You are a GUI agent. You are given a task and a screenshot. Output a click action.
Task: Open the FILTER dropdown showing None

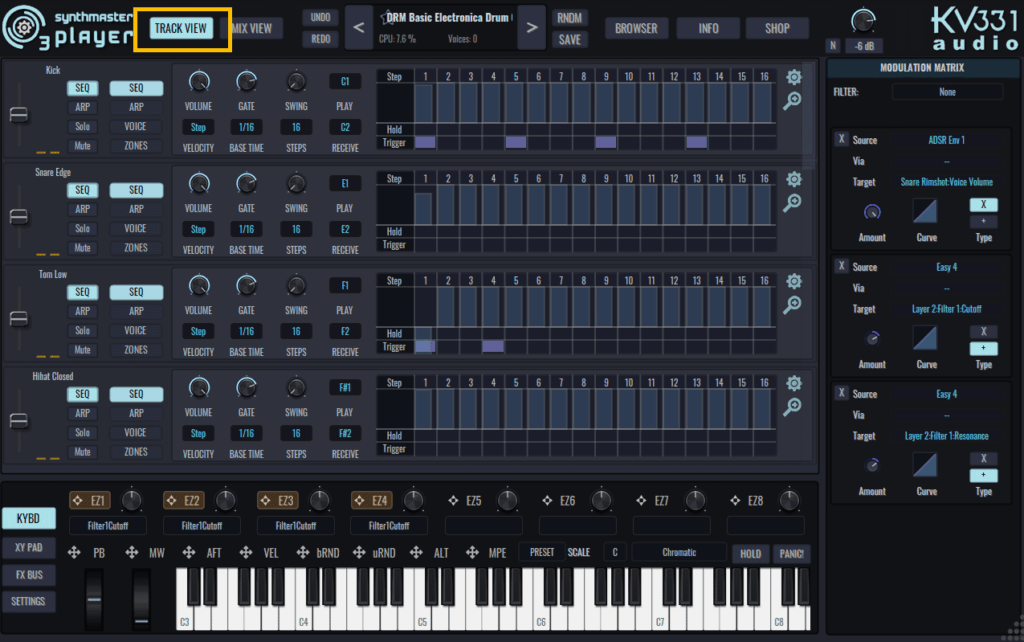click(x=947, y=92)
